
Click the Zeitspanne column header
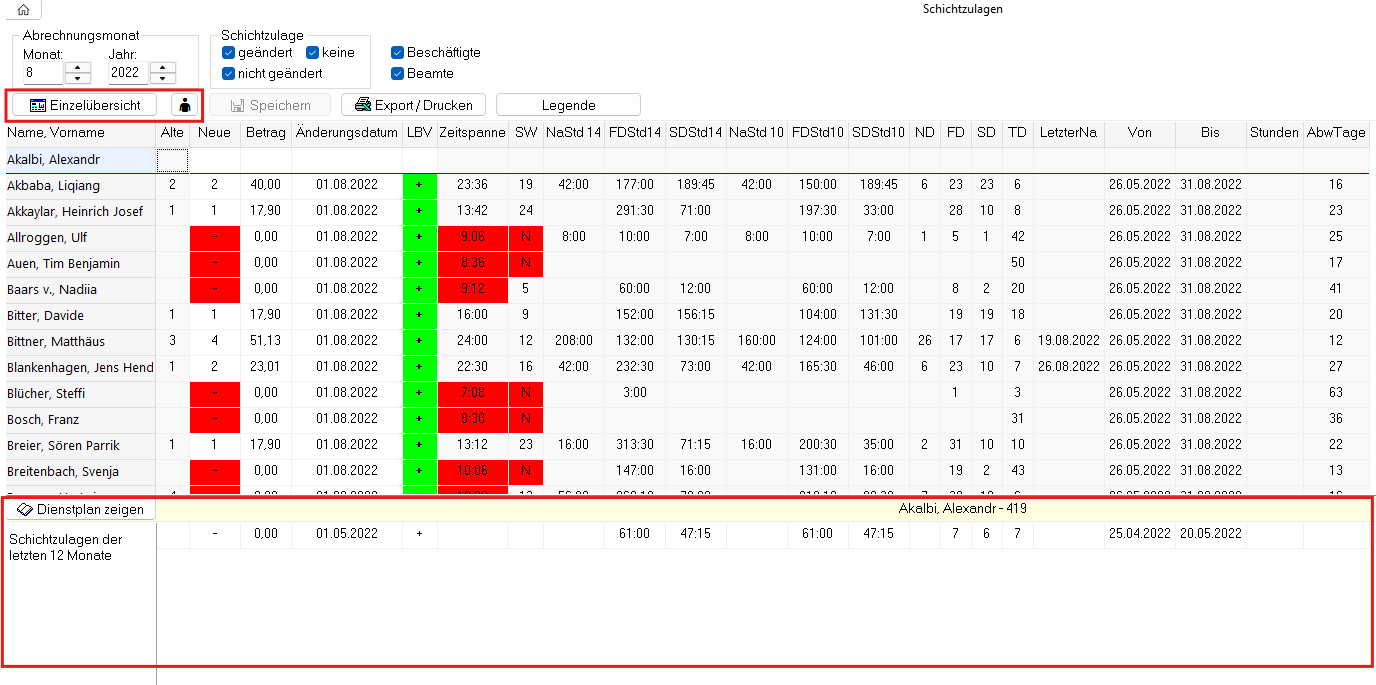473,133
